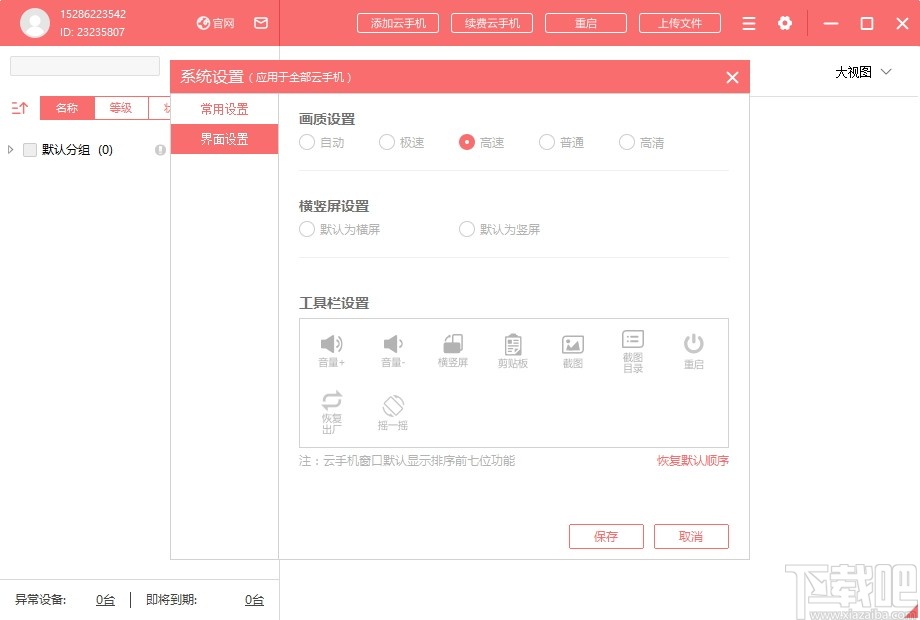Select the 高清 quality radio button
The width and height of the screenshot is (920, 620).
[x=626, y=142]
